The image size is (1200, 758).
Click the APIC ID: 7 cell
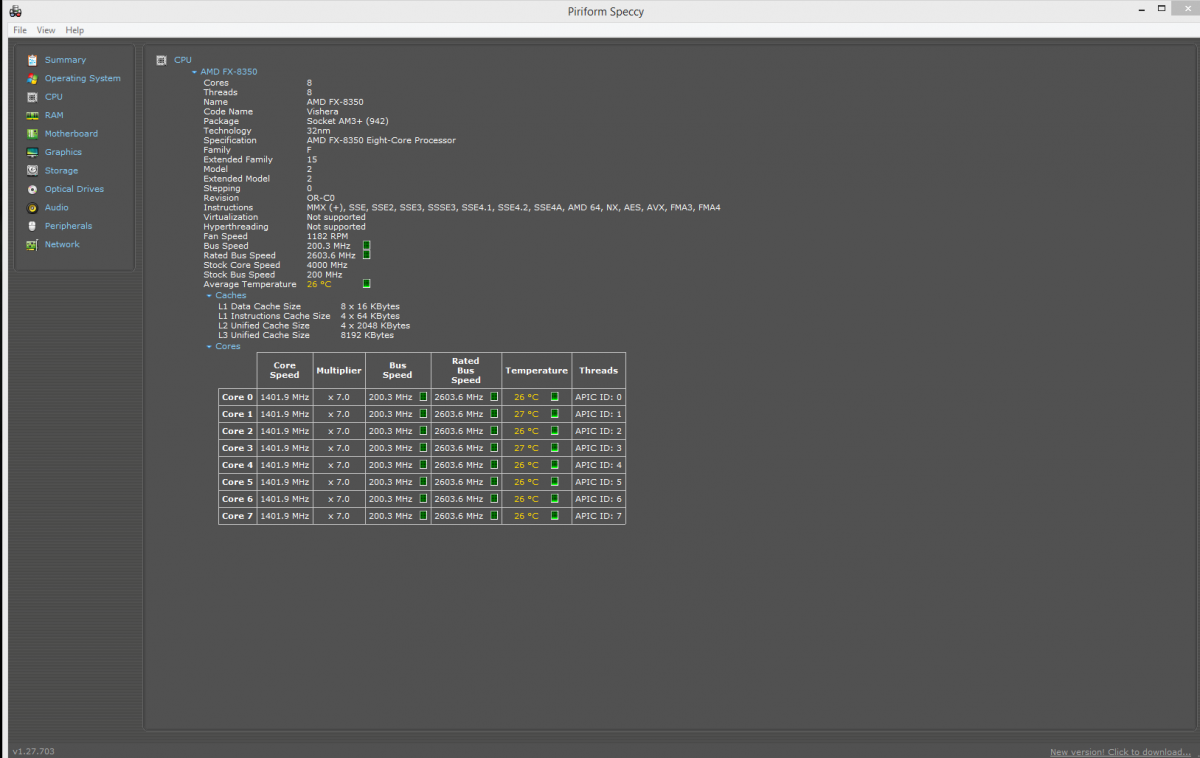[599, 516]
